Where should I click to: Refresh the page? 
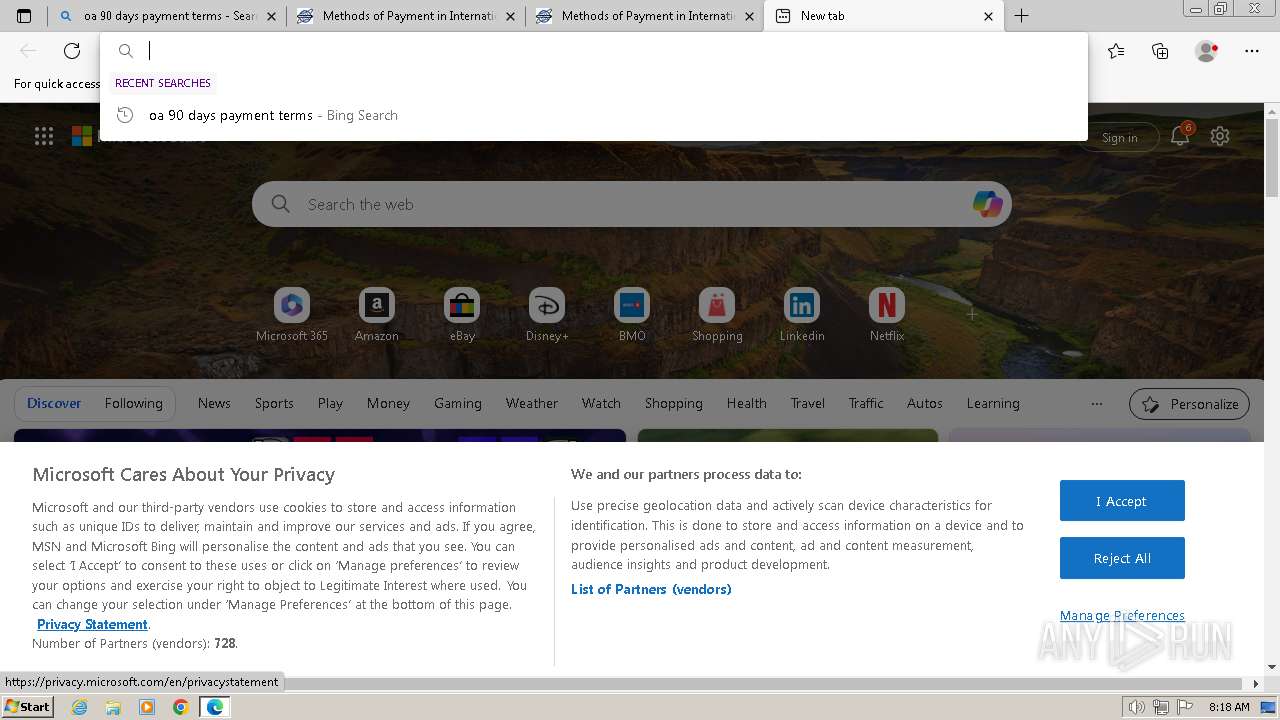tap(72, 51)
